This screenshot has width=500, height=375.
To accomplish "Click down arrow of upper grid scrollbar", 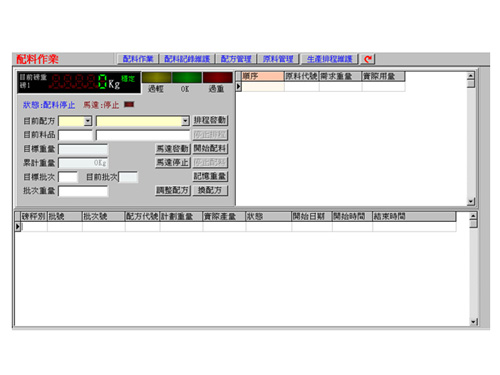I will pyautogui.click(x=471, y=201).
